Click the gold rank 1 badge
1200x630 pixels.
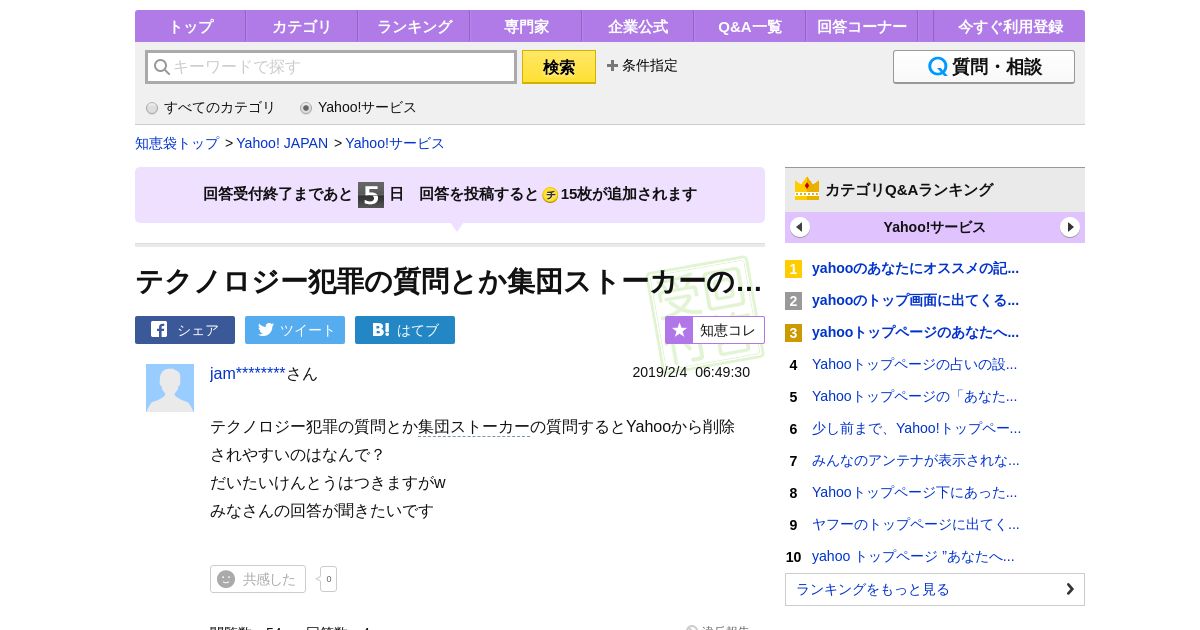point(793,269)
